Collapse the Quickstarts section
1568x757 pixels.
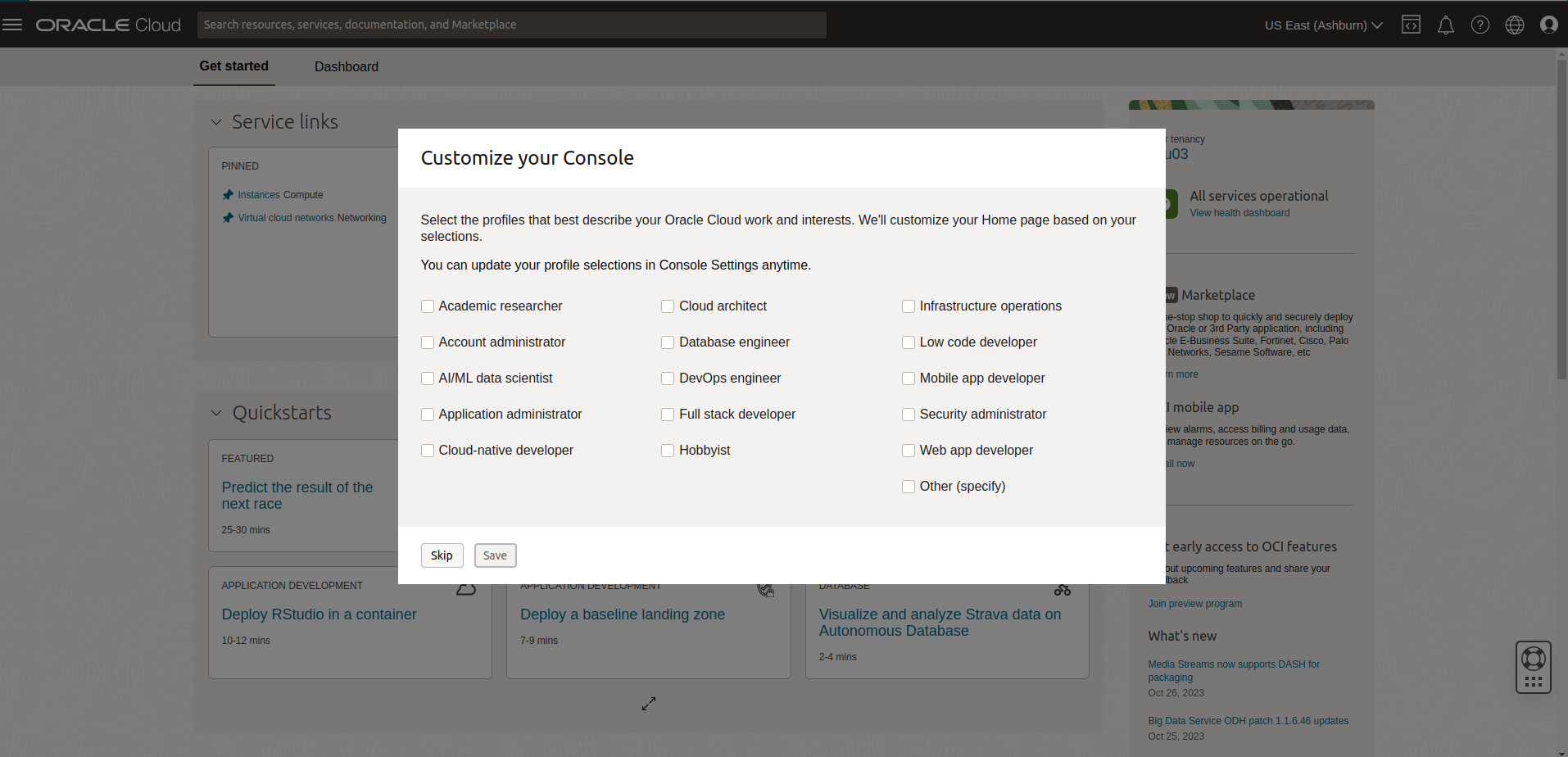(x=216, y=413)
